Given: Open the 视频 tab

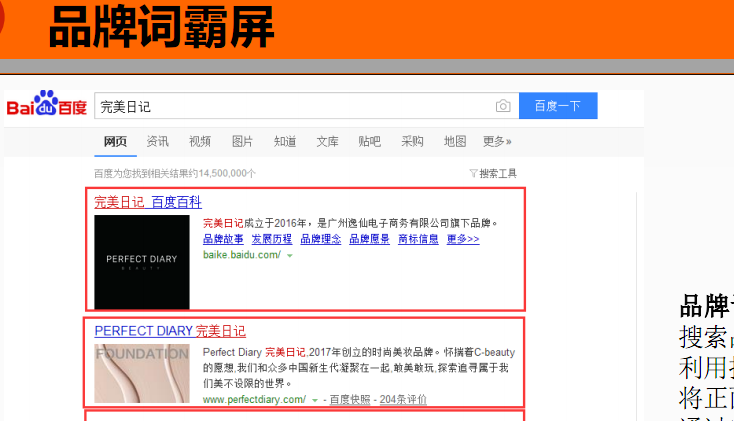Looking at the screenshot, I should [200, 141].
